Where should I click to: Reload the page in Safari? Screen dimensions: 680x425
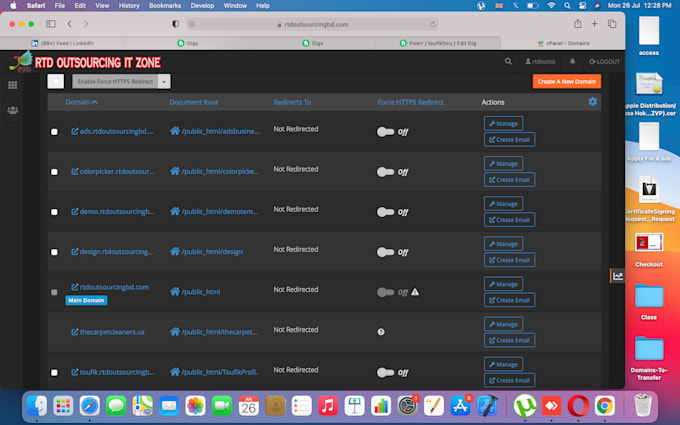[432, 24]
